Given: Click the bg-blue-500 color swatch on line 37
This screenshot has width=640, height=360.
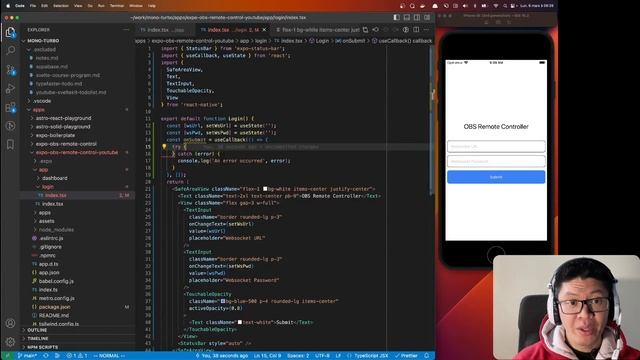Looking at the screenshot, I should 223,301.
